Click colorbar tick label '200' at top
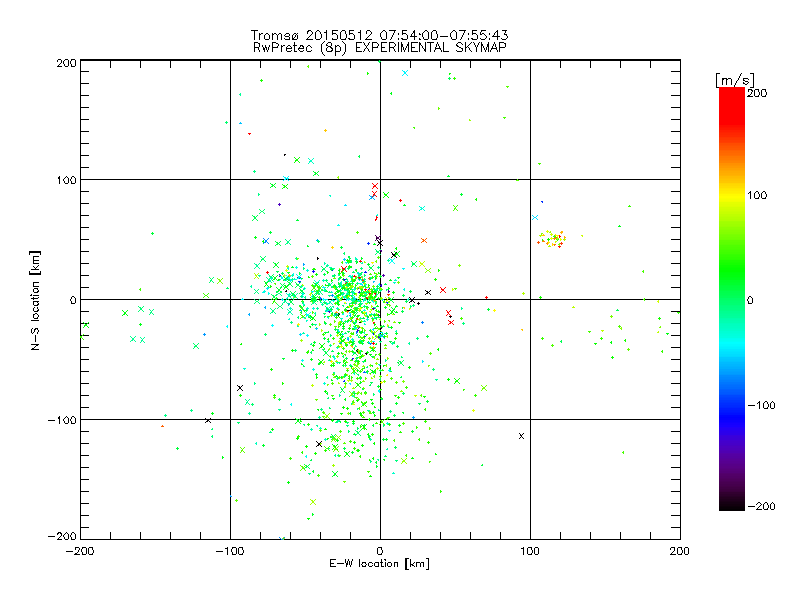The image size is (800, 600). (x=757, y=93)
